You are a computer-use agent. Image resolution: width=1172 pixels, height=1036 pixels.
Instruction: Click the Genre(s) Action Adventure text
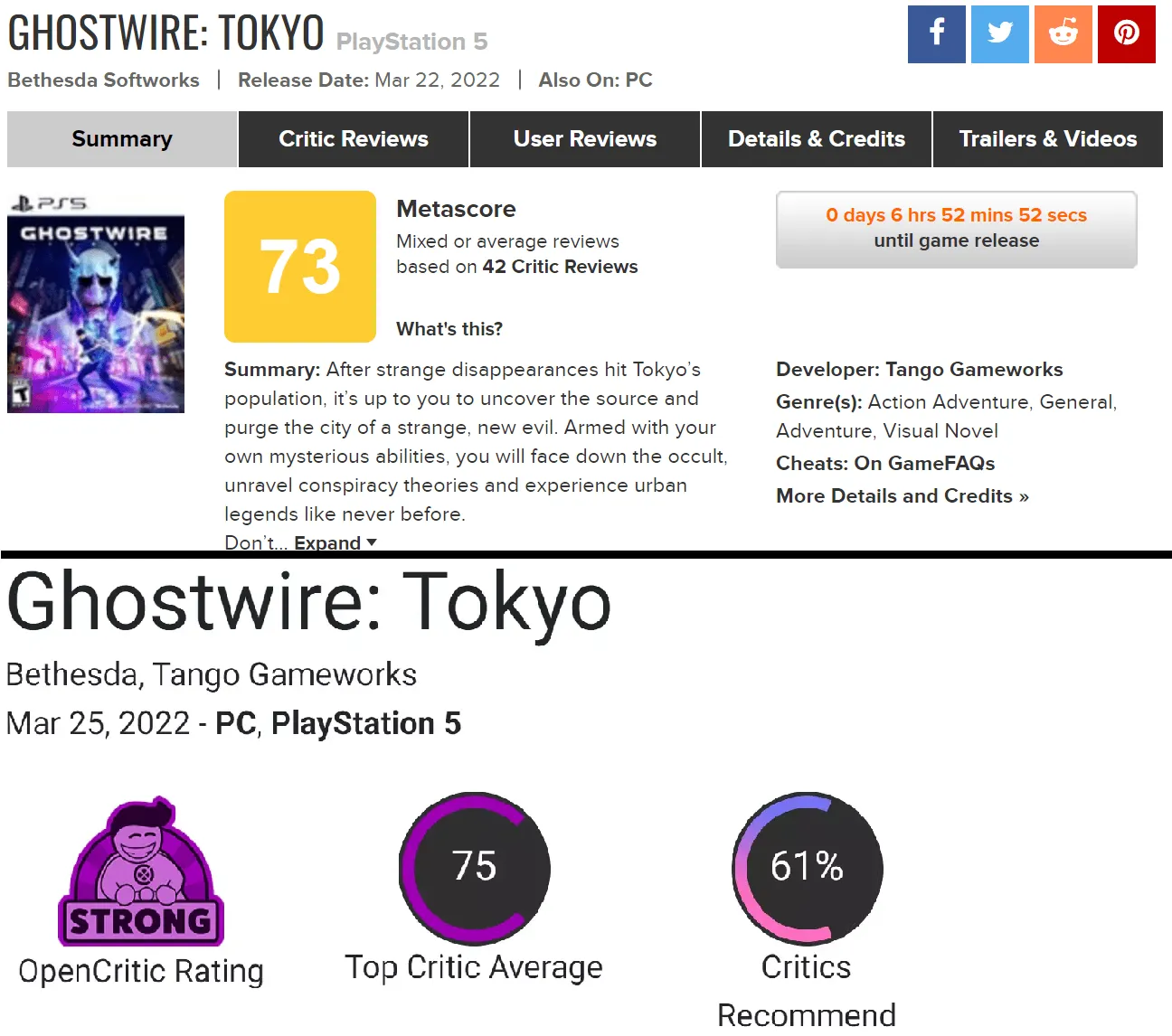tap(947, 416)
